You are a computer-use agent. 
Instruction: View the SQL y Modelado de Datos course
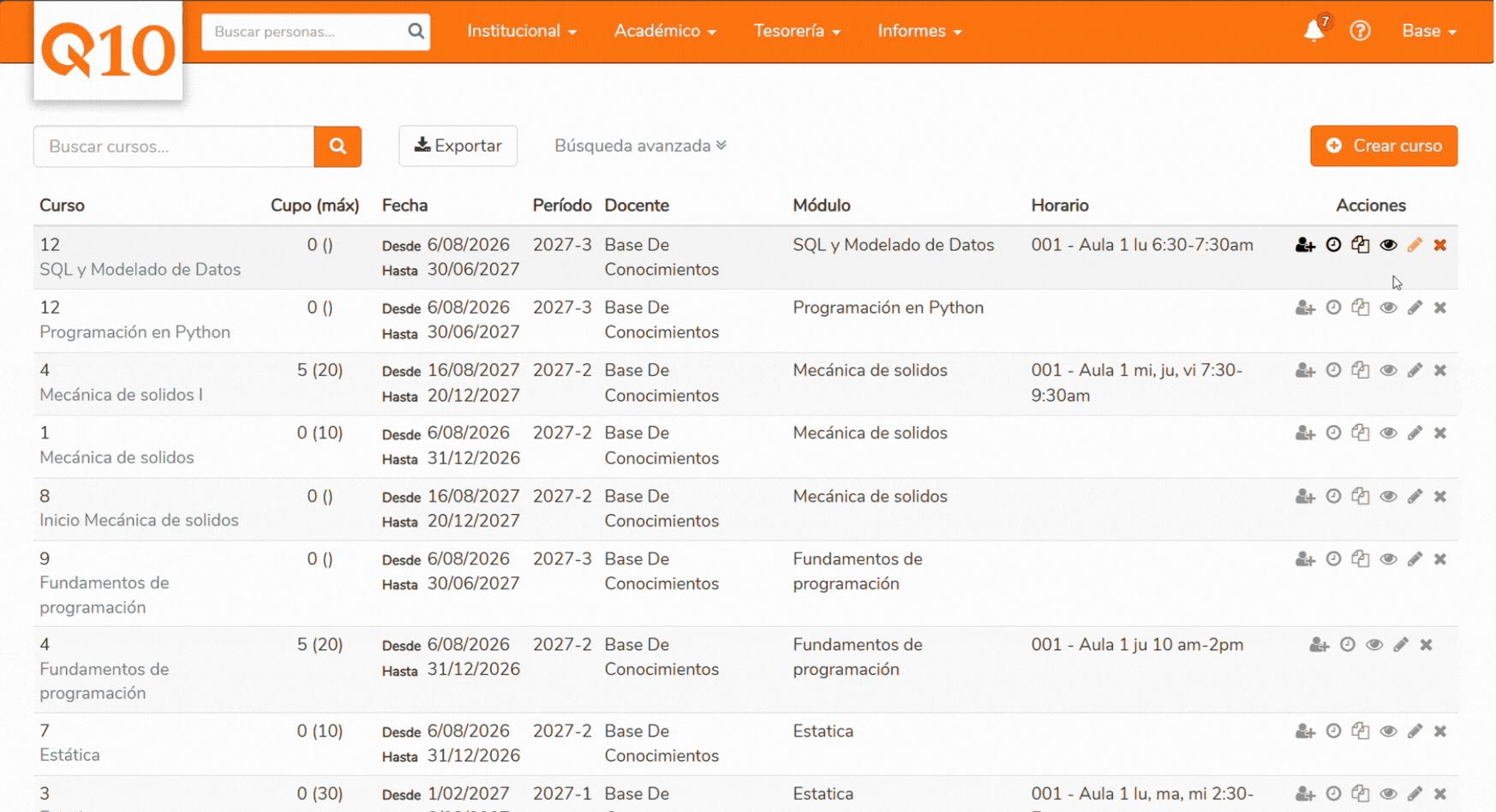click(x=1388, y=245)
